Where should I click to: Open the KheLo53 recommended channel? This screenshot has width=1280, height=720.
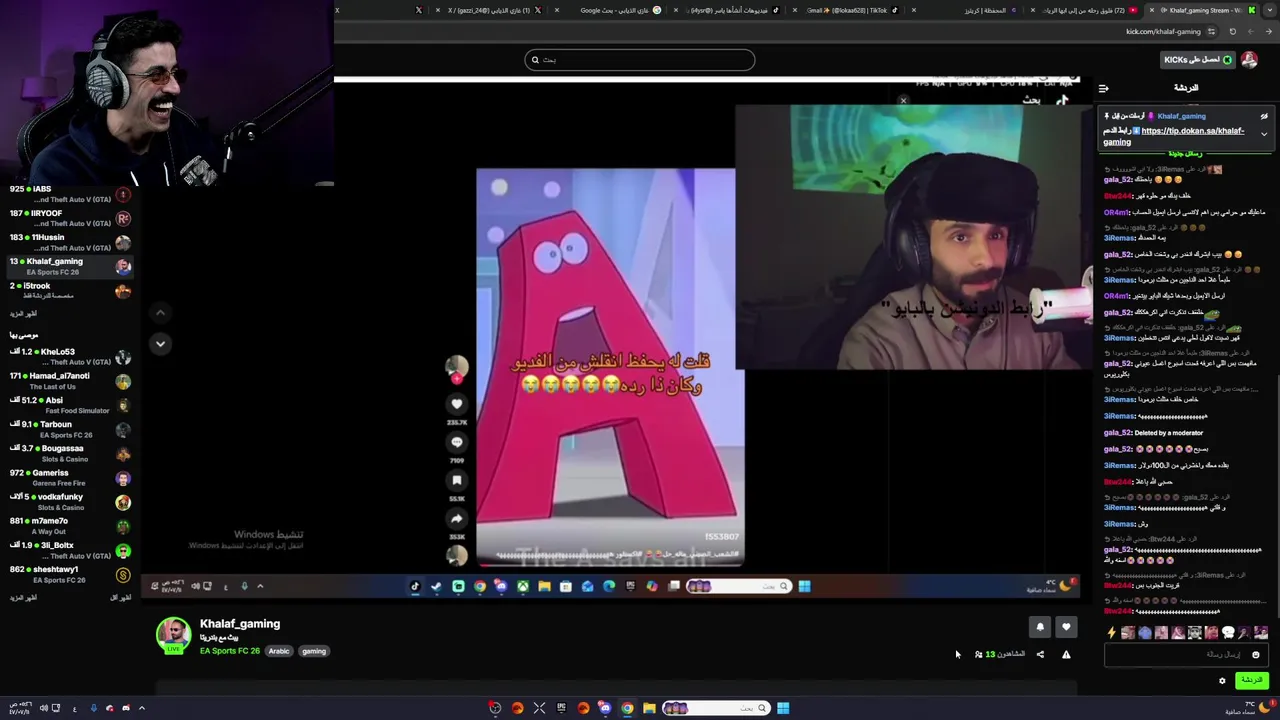point(70,357)
